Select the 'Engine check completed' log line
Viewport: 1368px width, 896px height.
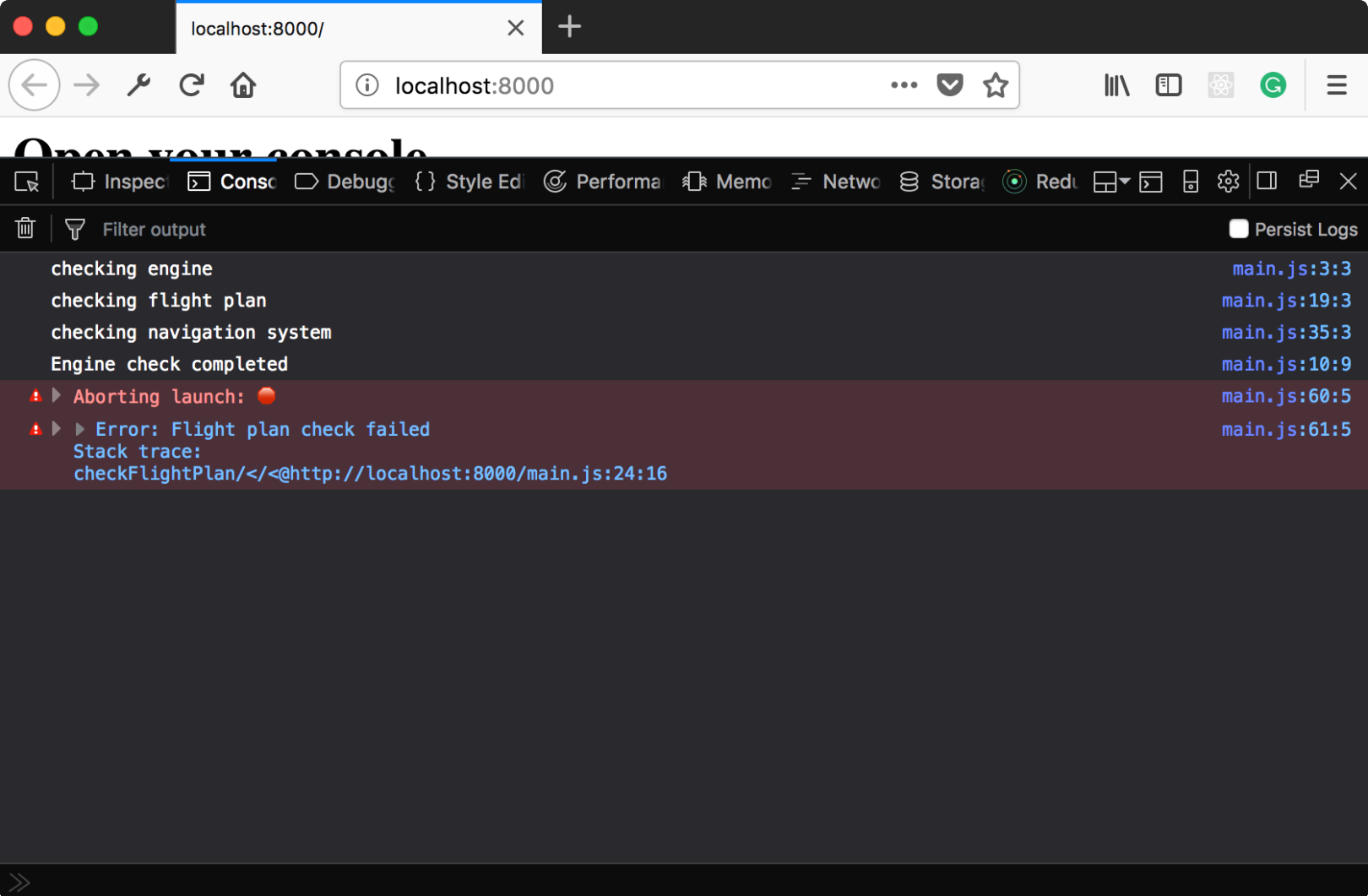click(x=170, y=365)
